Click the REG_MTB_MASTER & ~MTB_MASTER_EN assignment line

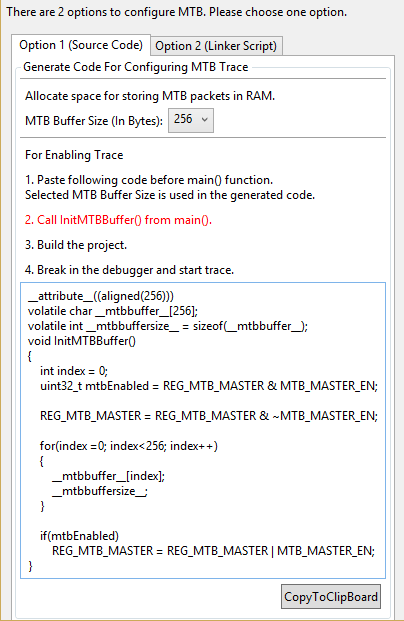(x=209, y=416)
